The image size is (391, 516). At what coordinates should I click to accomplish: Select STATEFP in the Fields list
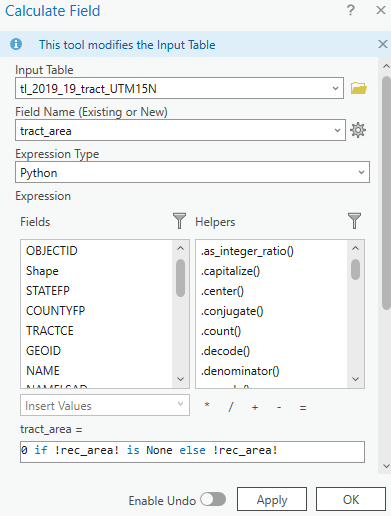pyautogui.click(x=48, y=291)
